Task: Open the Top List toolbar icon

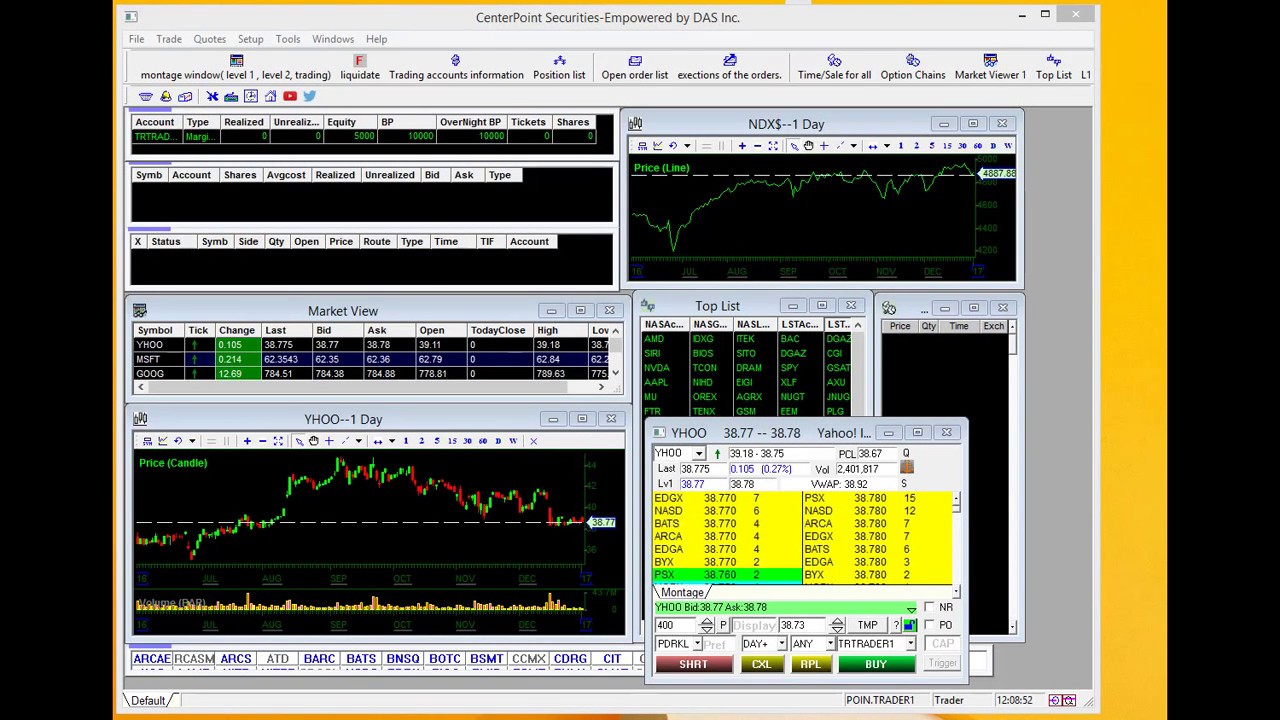Action: pyautogui.click(x=1053, y=61)
